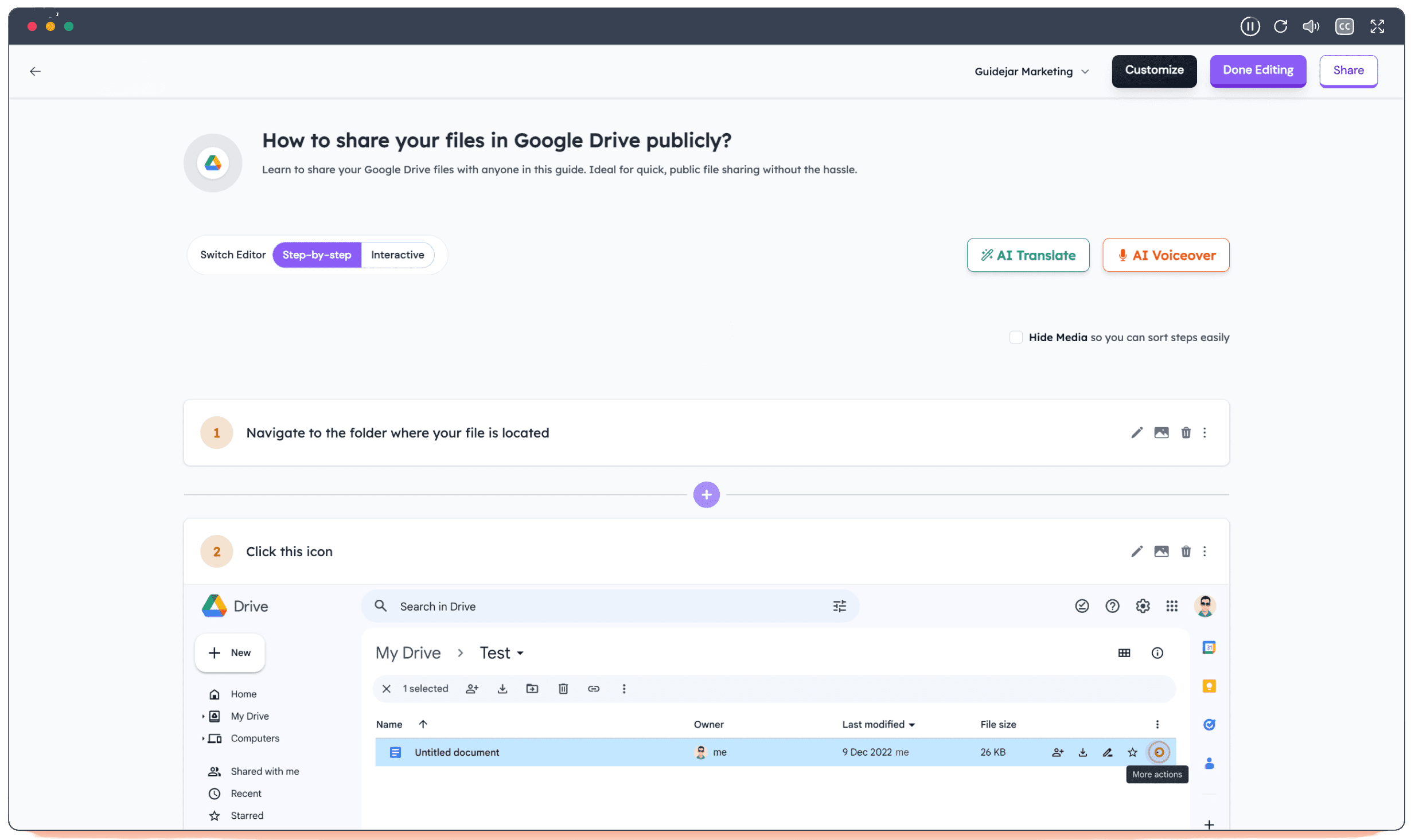The image size is (1411, 840).
Task: Open step 2's three-dot options menu
Action: coord(1205,551)
